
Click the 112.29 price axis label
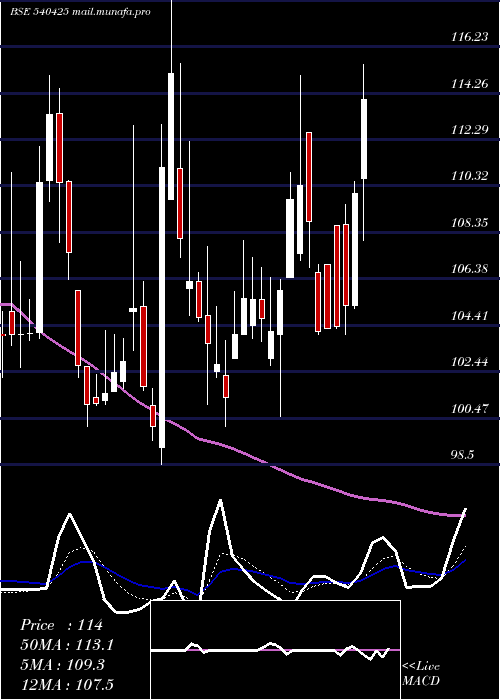470,130
